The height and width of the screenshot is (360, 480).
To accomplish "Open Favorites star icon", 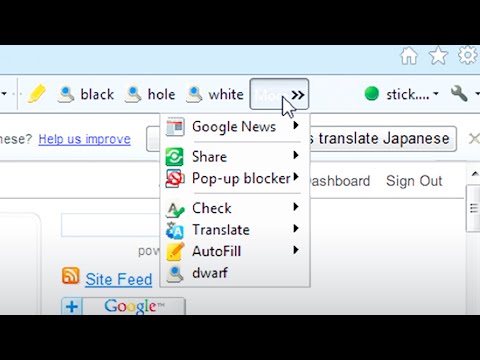I will point(438,56).
